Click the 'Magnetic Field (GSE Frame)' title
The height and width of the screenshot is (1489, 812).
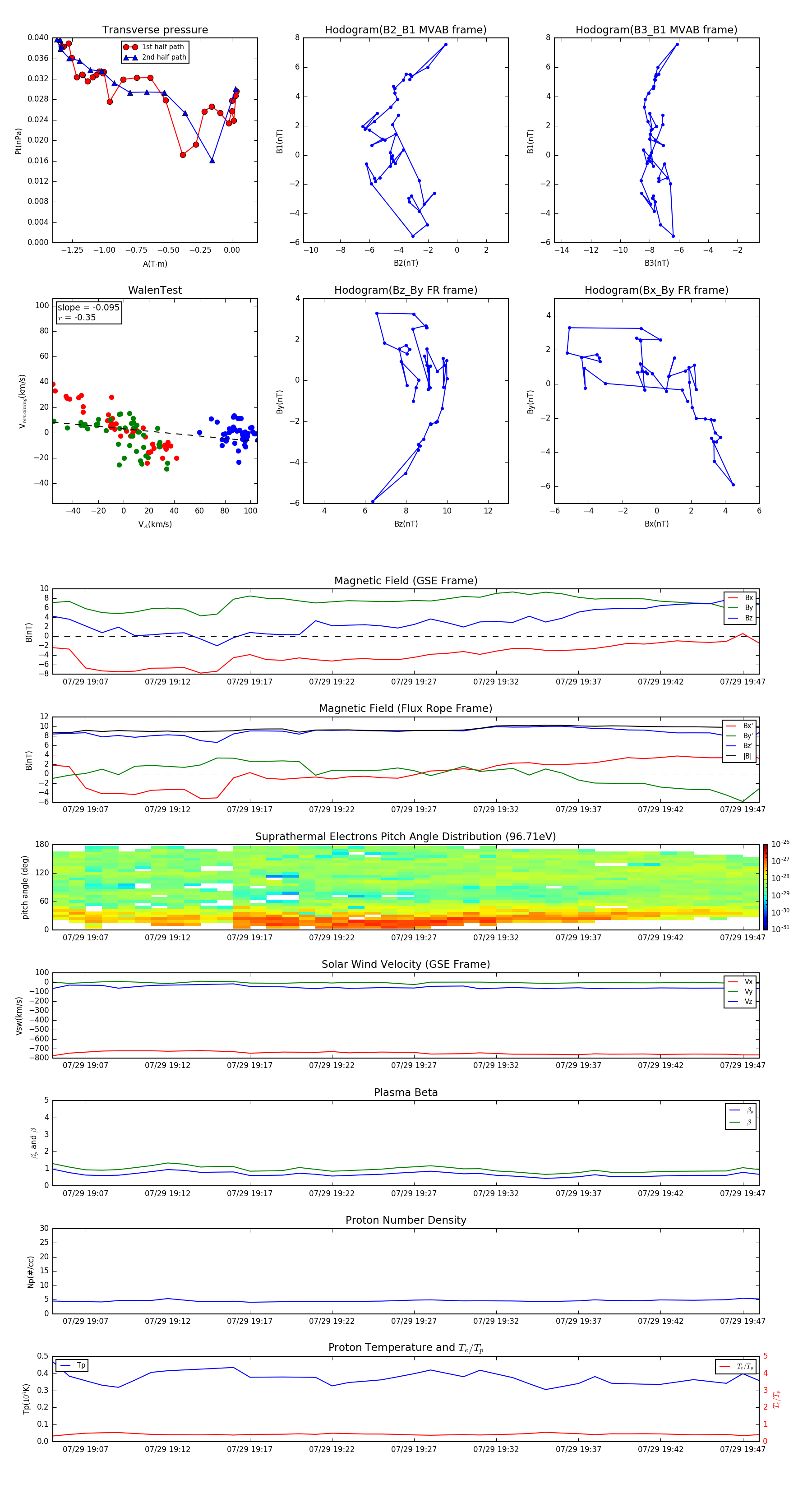click(406, 581)
